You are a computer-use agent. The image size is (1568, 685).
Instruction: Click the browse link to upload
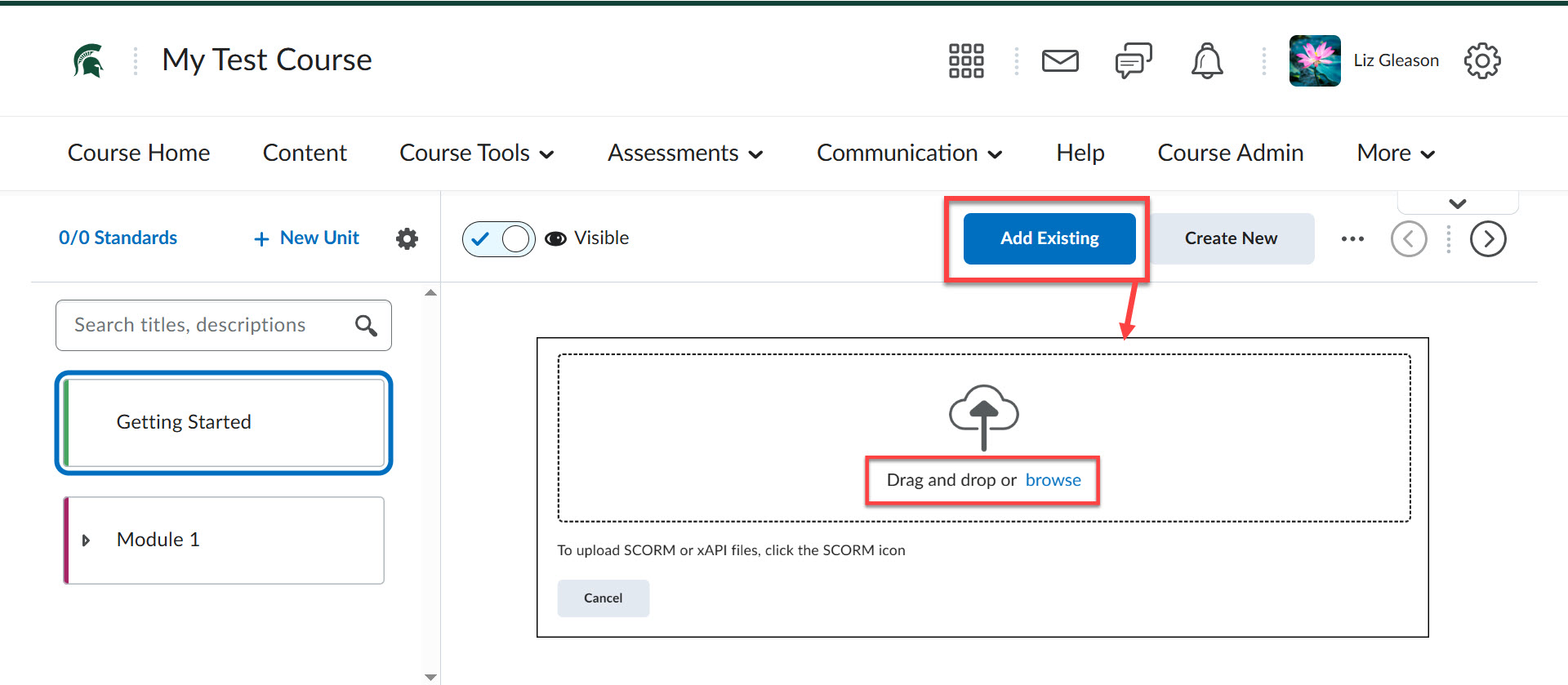[x=1053, y=480]
